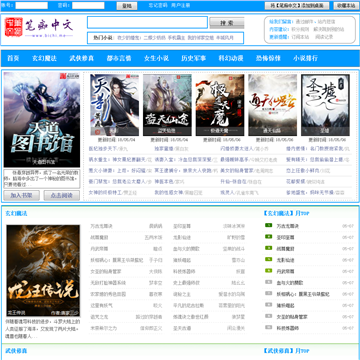Open the 武侠修真 navigation tab
360x360 pixels.
point(82,58)
